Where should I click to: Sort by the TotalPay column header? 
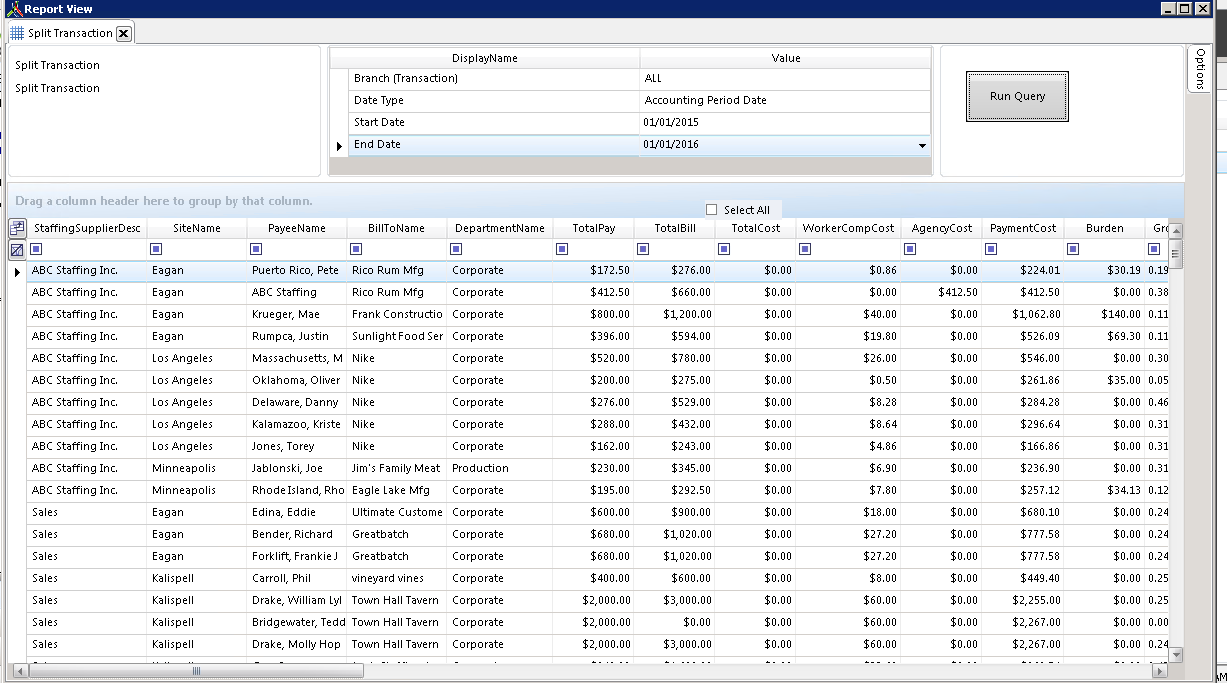coord(594,229)
